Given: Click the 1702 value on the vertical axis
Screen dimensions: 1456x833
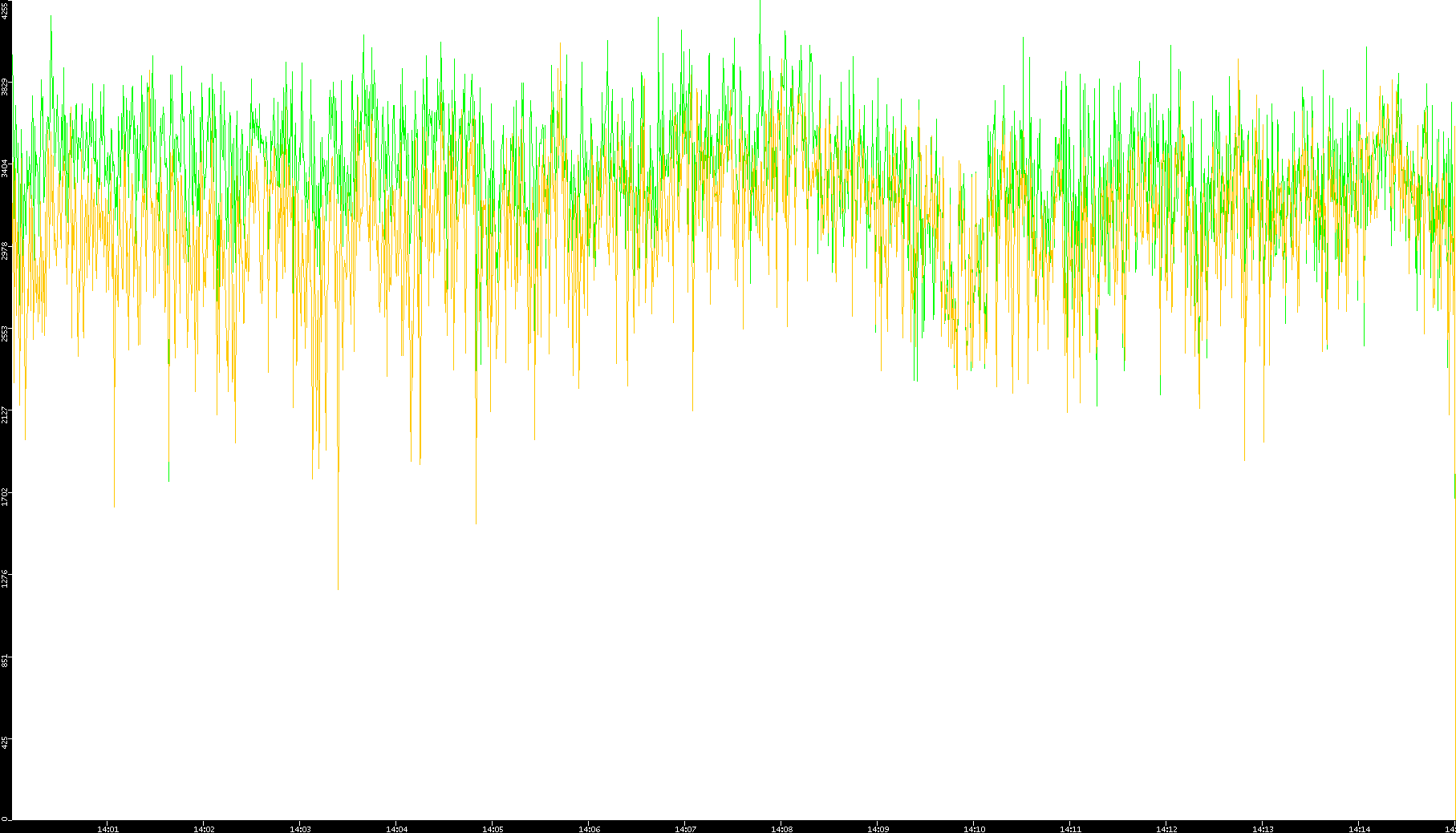Looking at the screenshot, I should point(5,497).
